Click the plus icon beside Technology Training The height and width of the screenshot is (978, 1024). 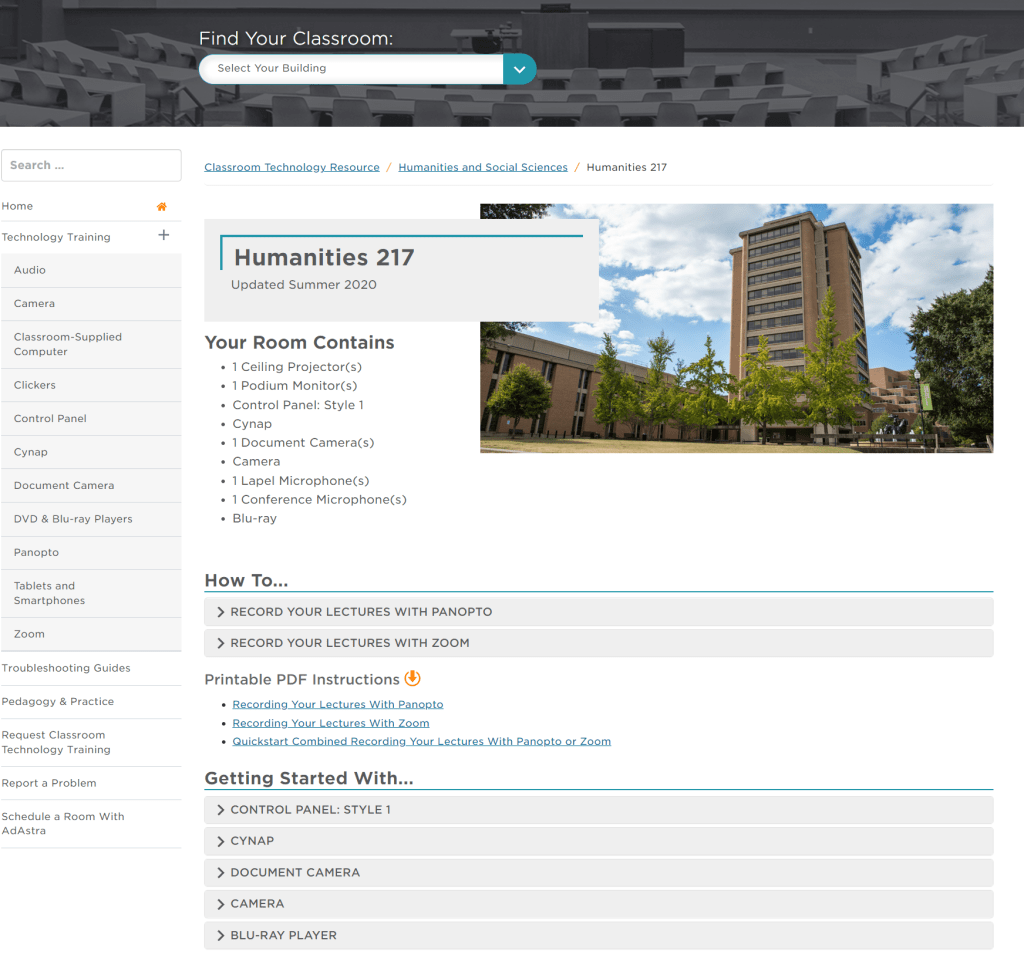pyautogui.click(x=164, y=236)
